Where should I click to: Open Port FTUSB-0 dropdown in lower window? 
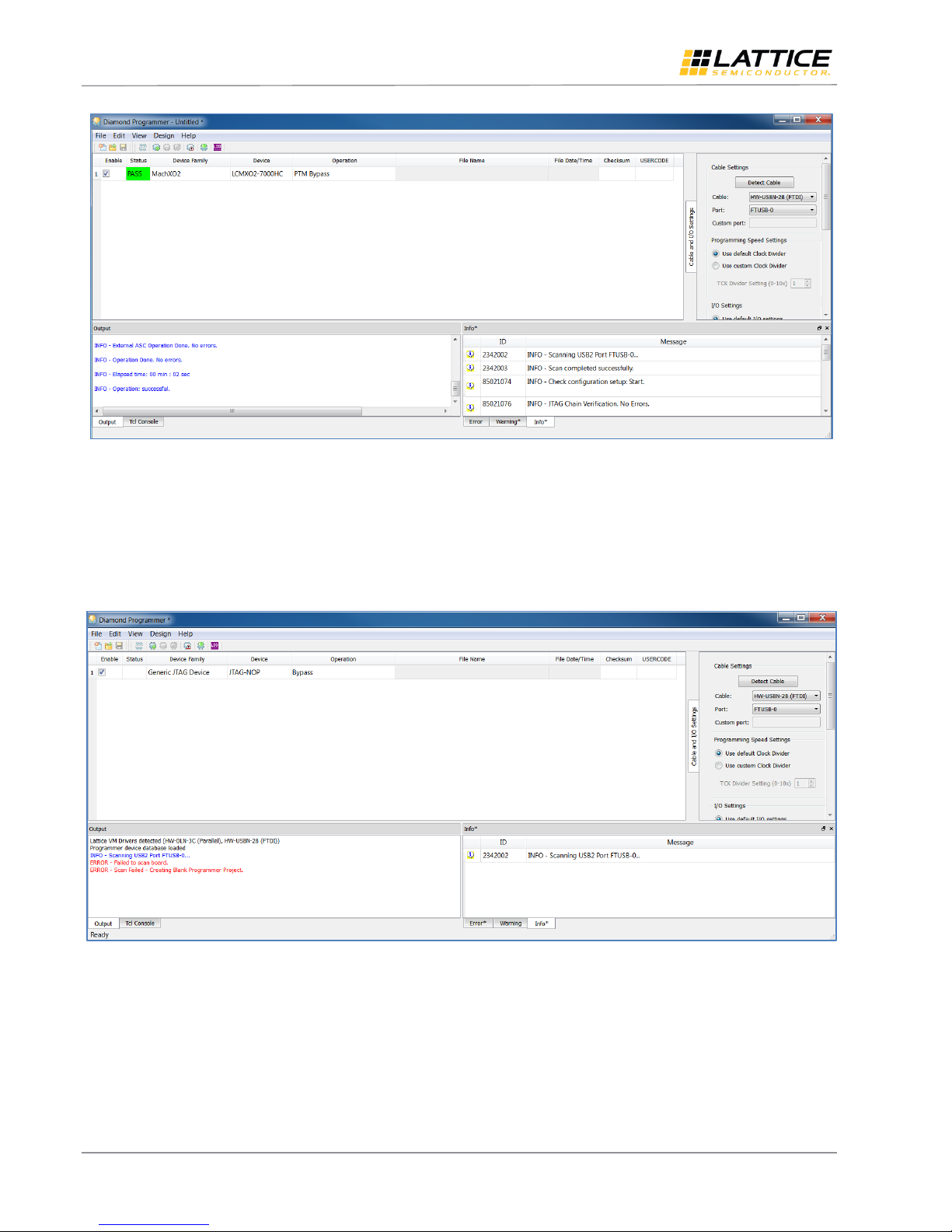[786, 709]
